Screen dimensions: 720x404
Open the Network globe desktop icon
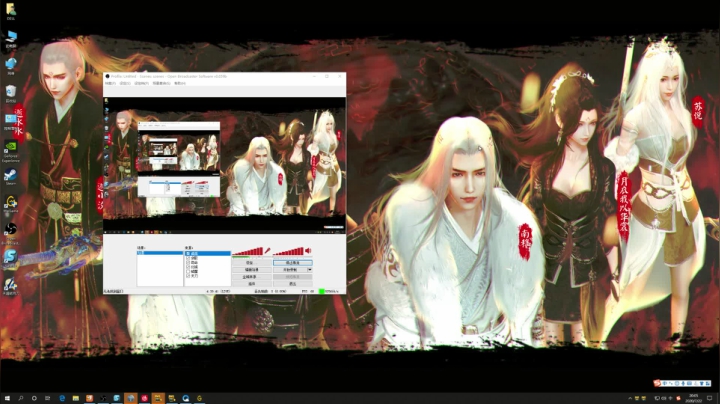[x=11, y=66]
